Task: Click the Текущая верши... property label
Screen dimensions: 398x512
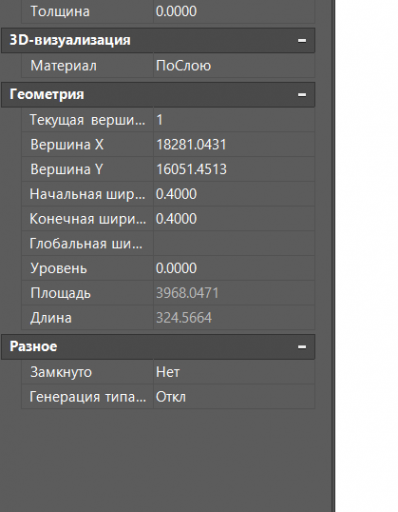Action: [x=88, y=120]
